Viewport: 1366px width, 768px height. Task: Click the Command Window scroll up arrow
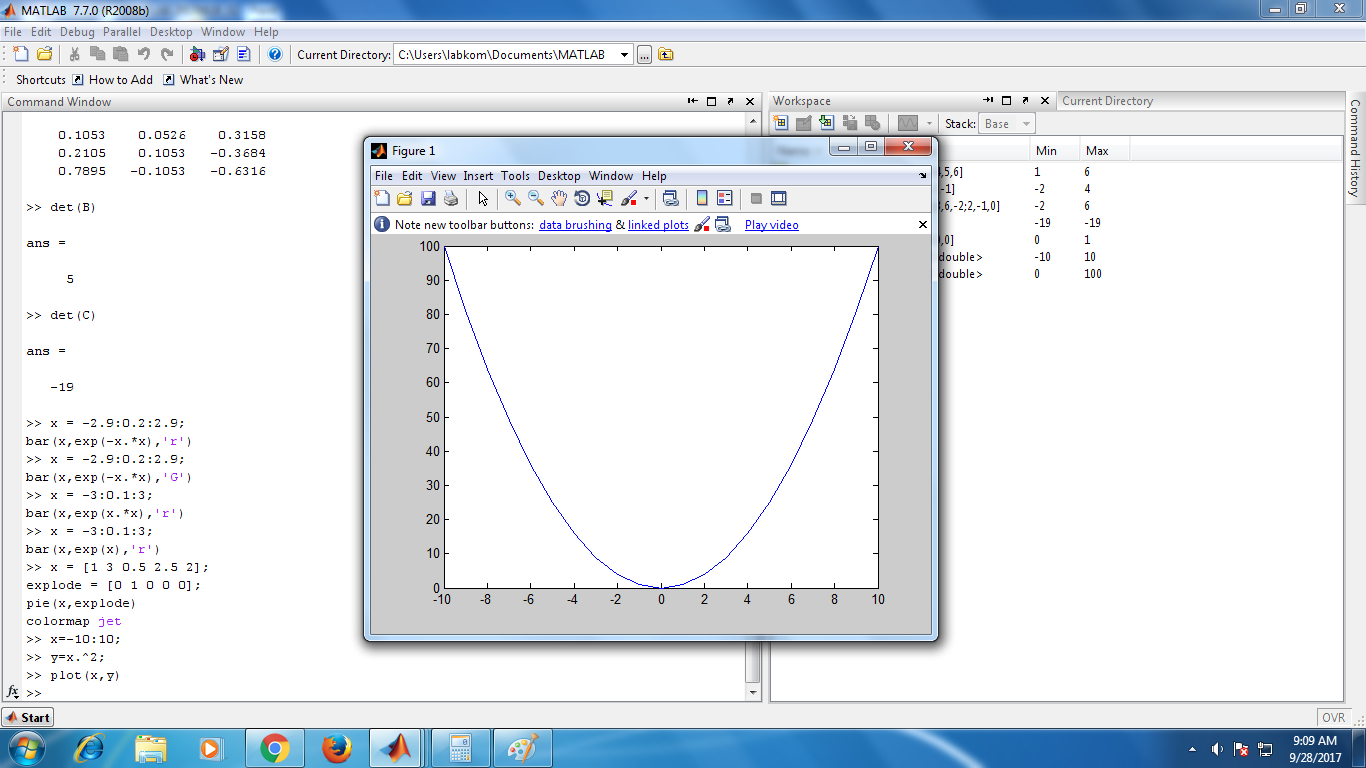click(753, 121)
